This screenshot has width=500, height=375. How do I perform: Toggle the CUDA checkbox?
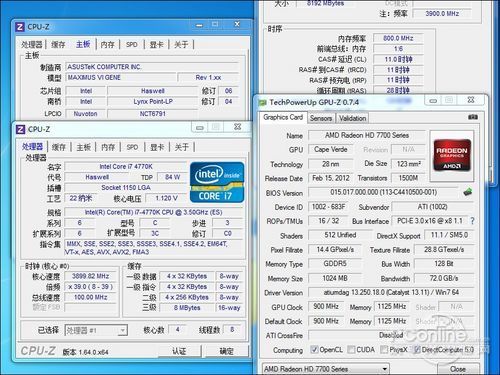[351, 349]
